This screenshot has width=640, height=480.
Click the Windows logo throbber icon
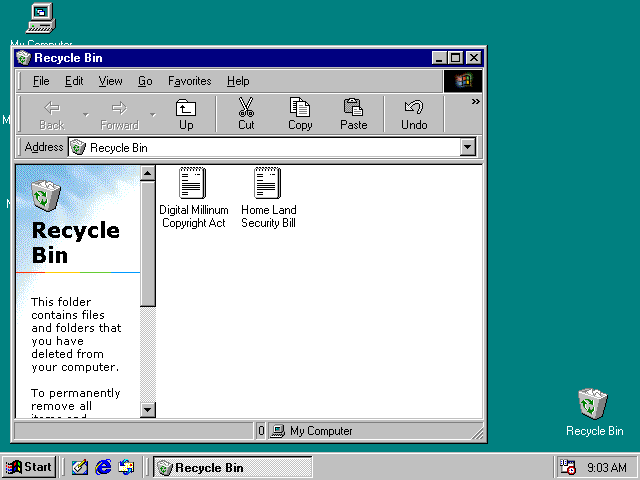(463, 81)
